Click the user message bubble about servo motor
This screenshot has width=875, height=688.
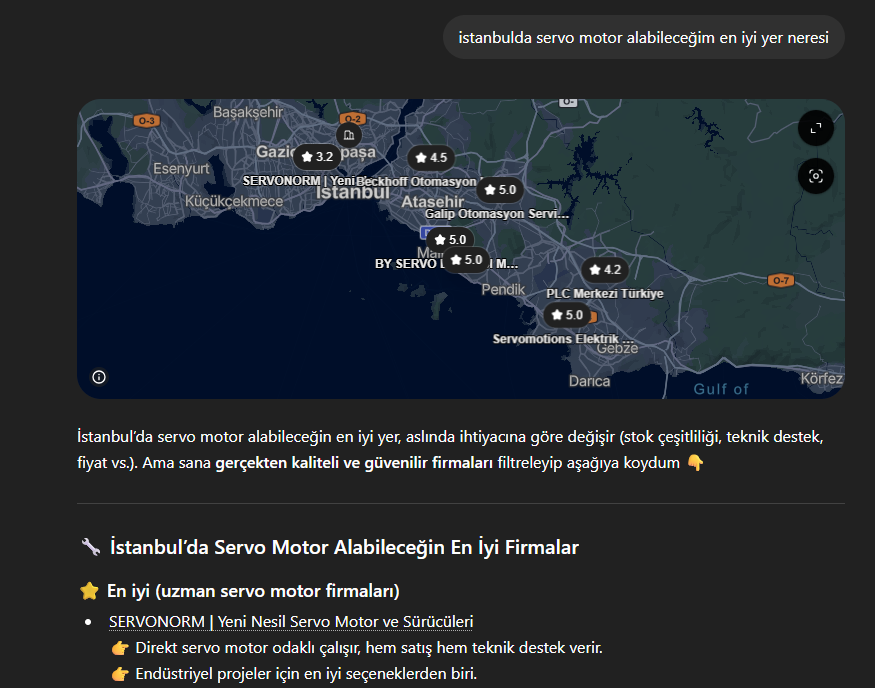tap(643, 38)
